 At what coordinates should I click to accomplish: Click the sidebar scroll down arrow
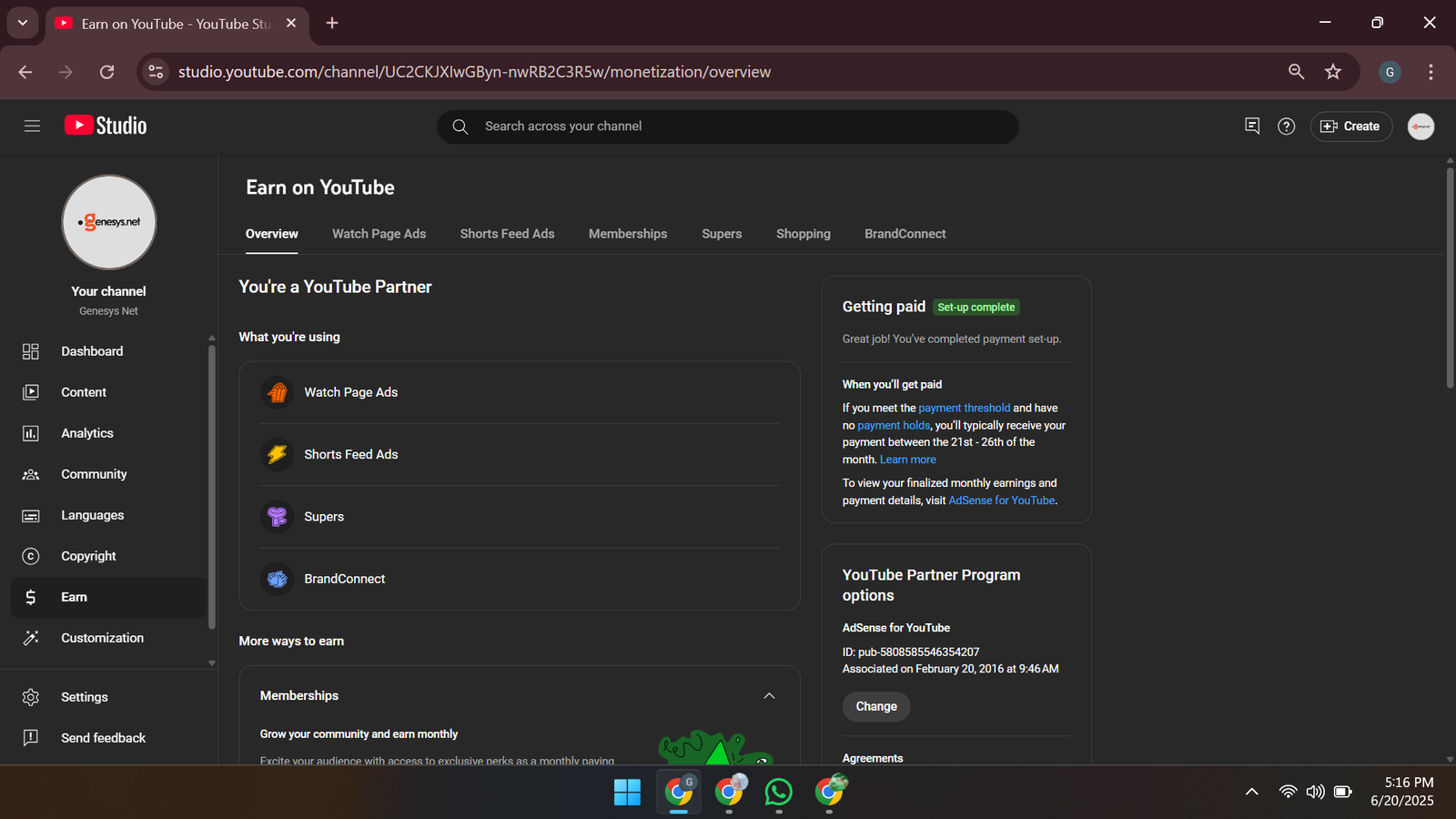[211, 663]
